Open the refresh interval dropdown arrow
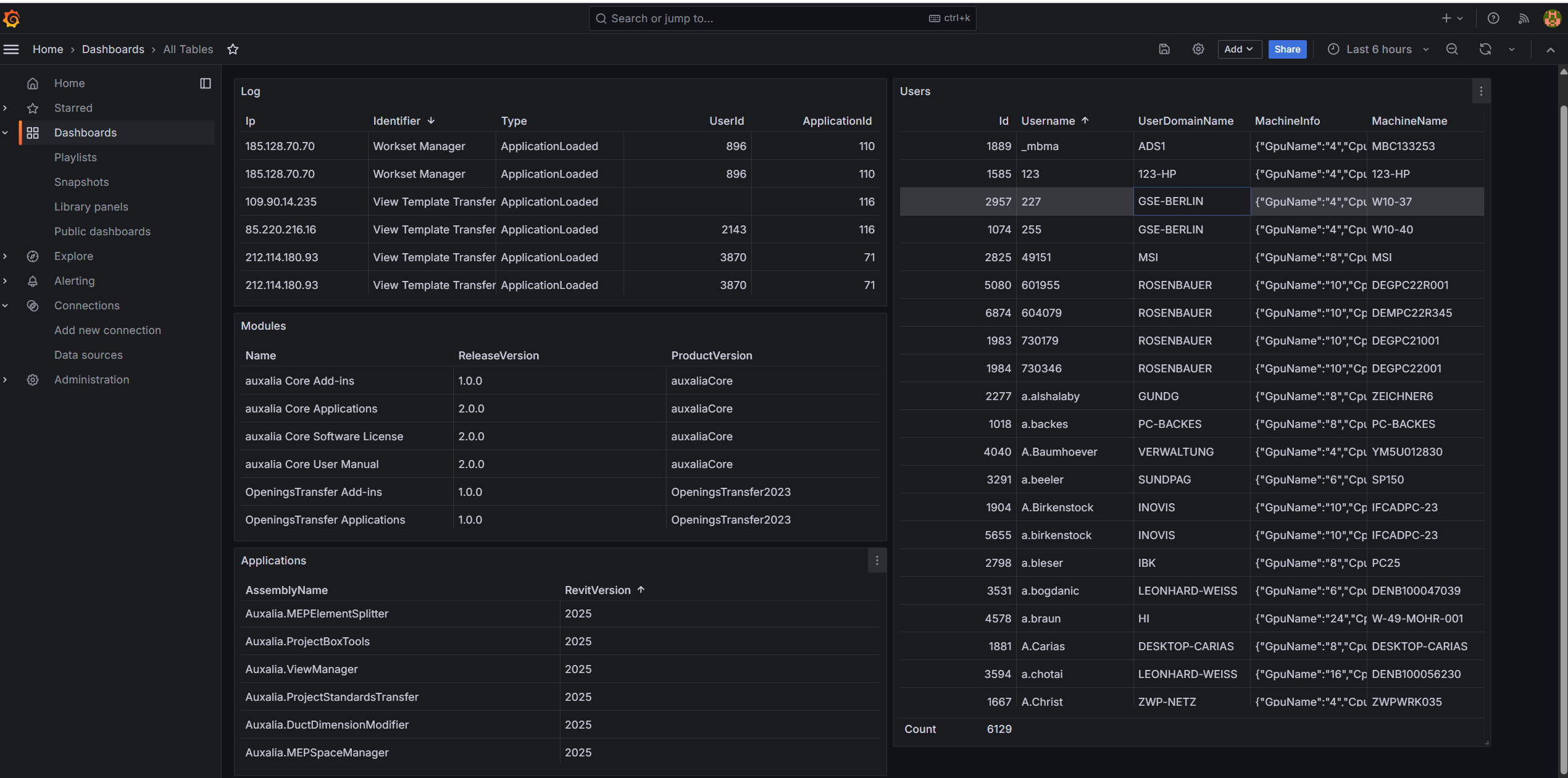Viewport: 1568px width, 778px height. pos(1512,49)
